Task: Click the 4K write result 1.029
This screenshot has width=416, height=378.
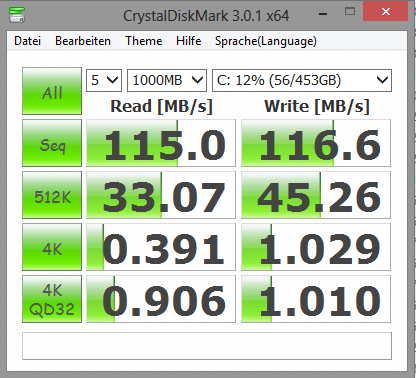Action: pyautogui.click(x=316, y=247)
